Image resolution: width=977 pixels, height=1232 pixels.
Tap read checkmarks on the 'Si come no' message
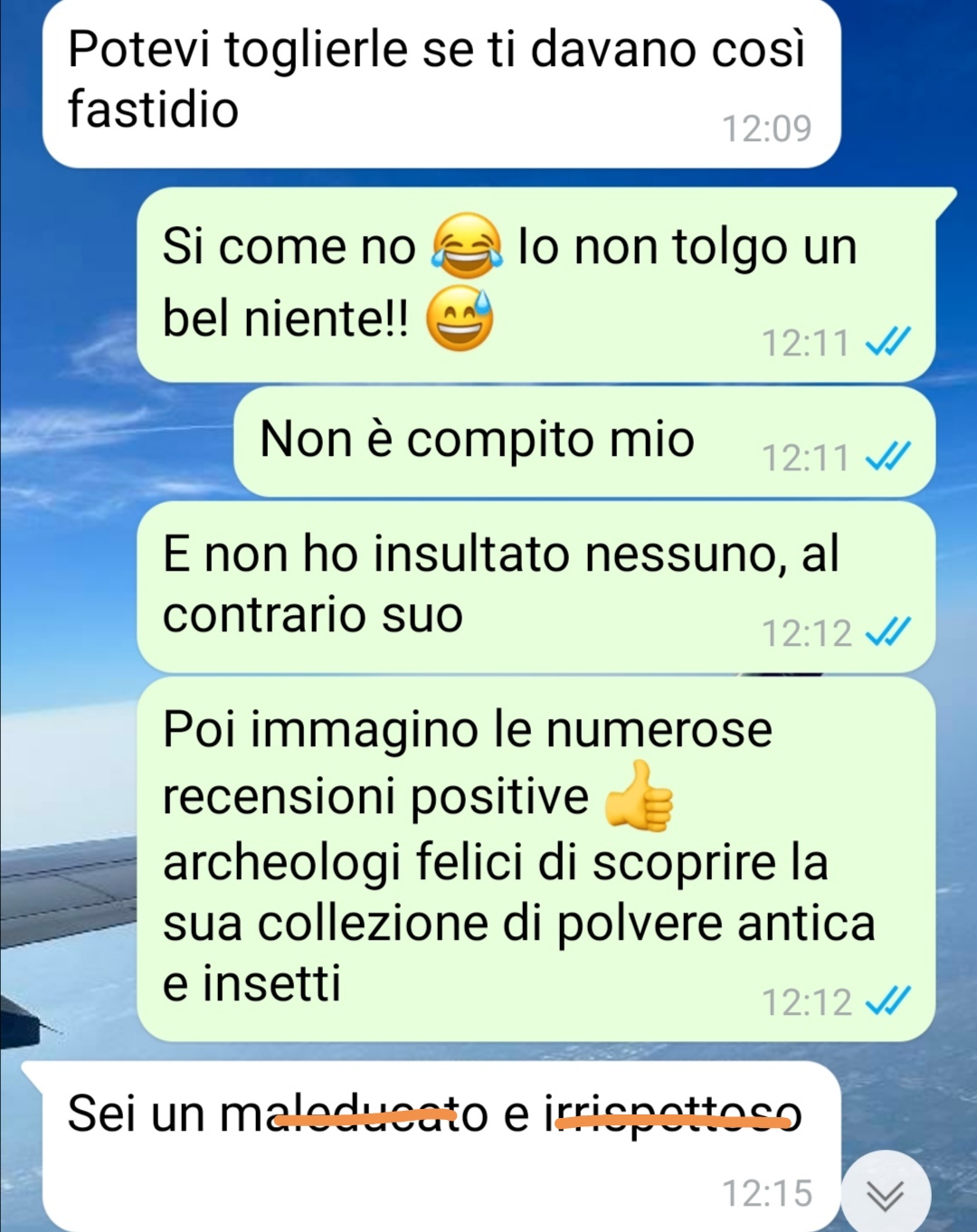(x=887, y=342)
